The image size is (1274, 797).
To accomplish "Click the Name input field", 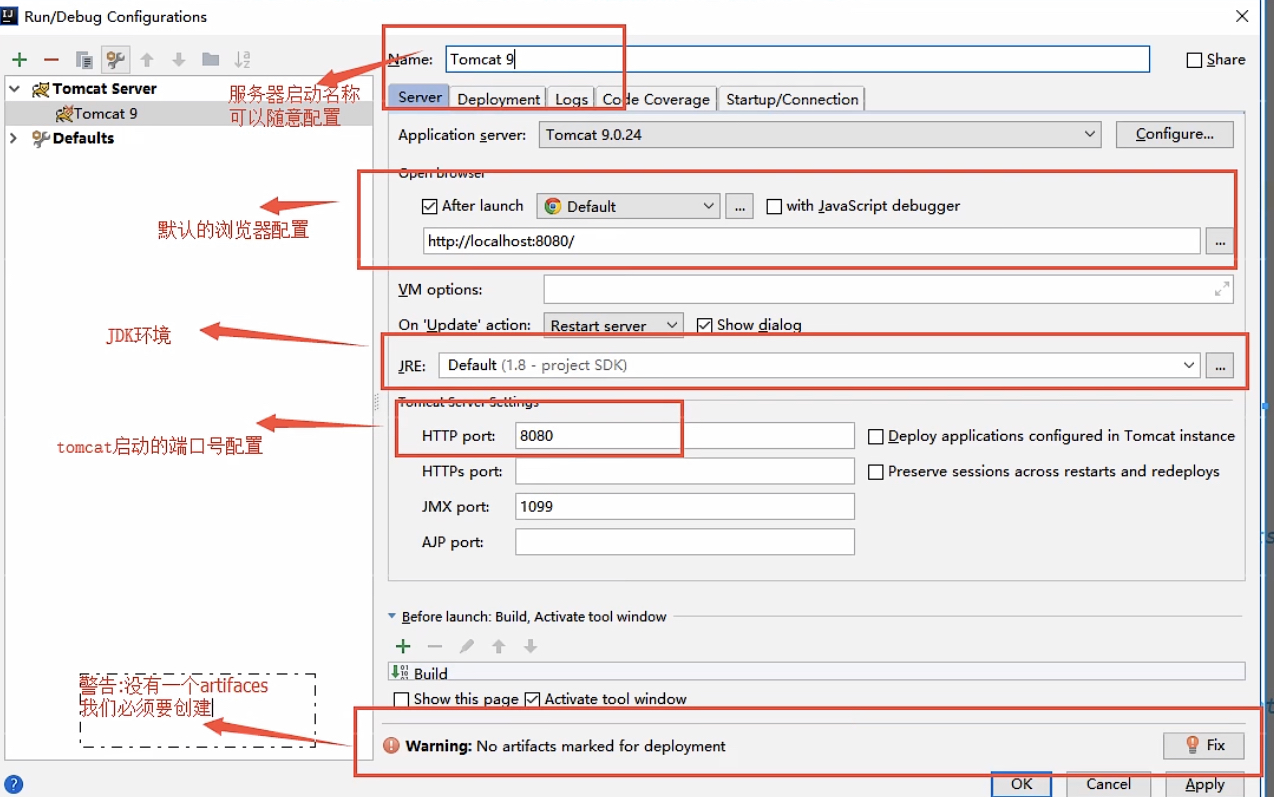I will (797, 59).
